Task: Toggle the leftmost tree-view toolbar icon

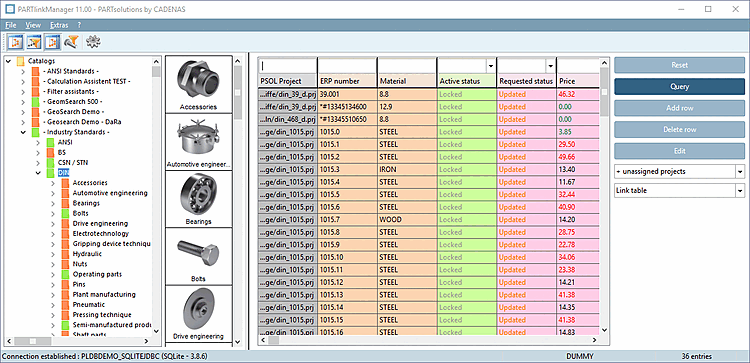Action: tap(15, 42)
